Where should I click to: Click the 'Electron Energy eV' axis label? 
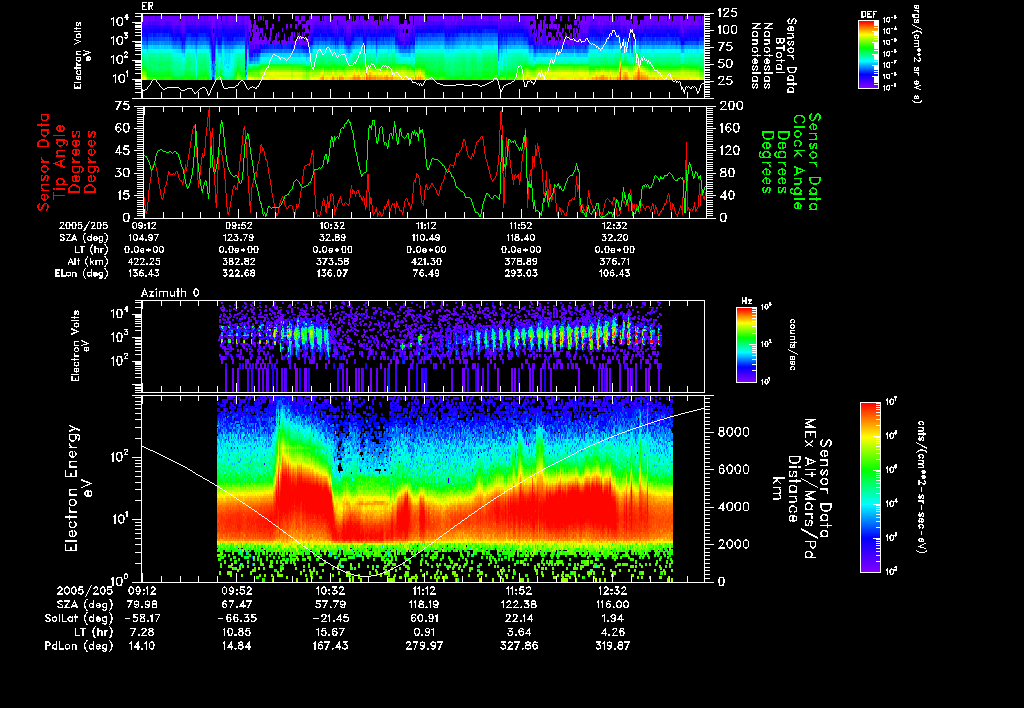(x=80, y=489)
